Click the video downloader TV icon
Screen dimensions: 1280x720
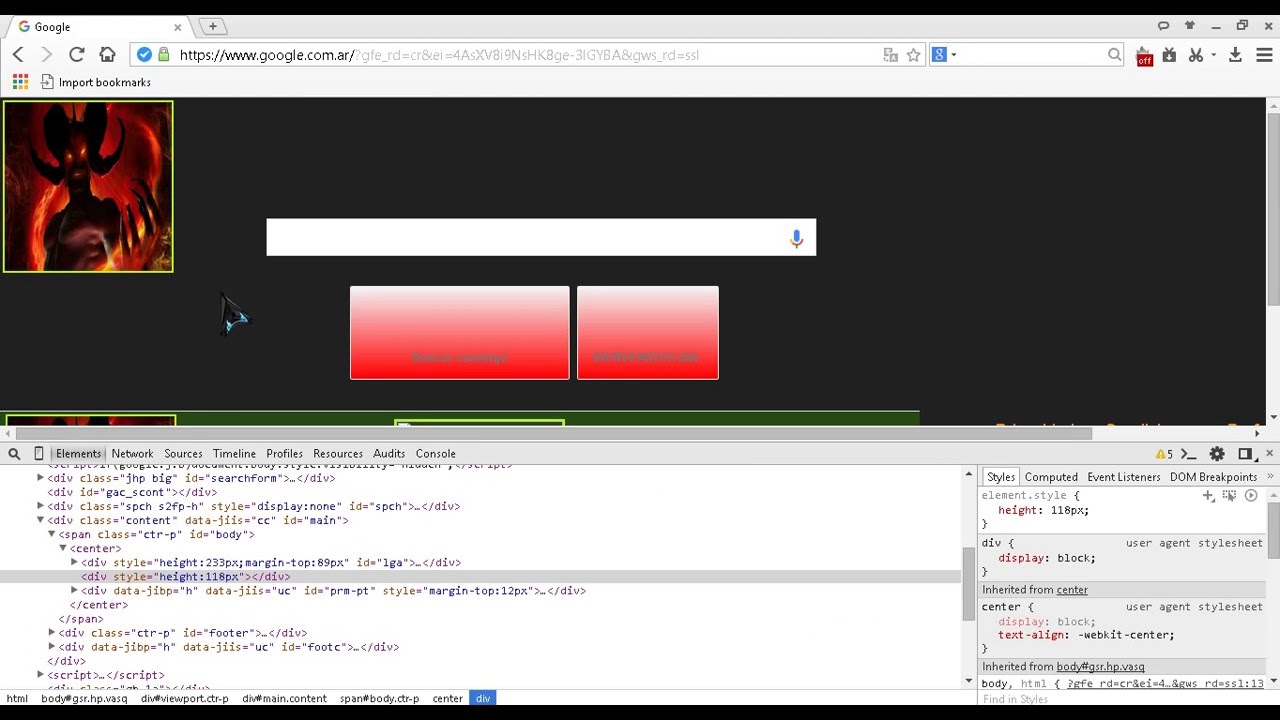click(1169, 55)
